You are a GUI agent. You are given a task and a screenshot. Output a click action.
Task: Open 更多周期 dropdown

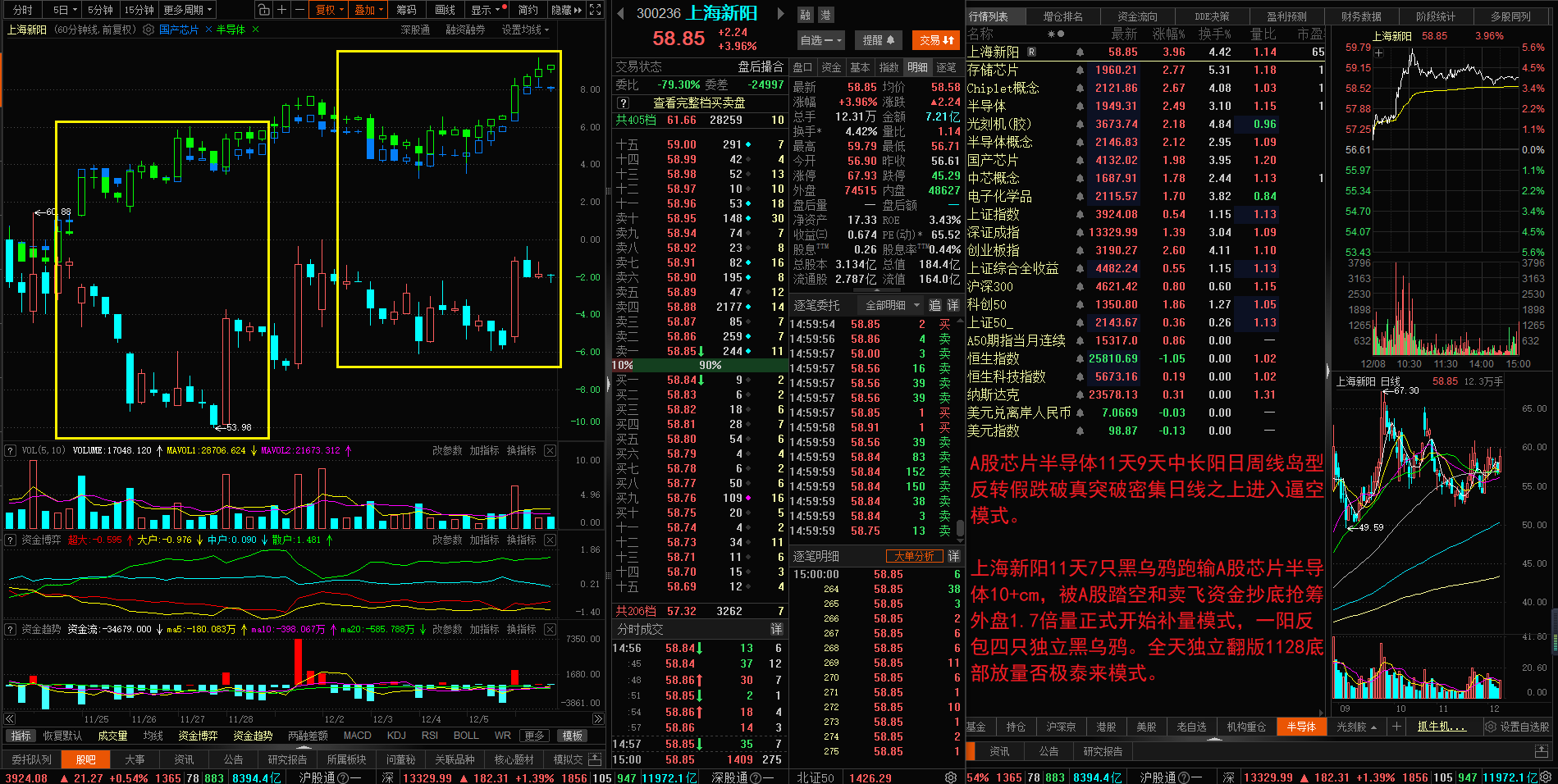(188, 10)
